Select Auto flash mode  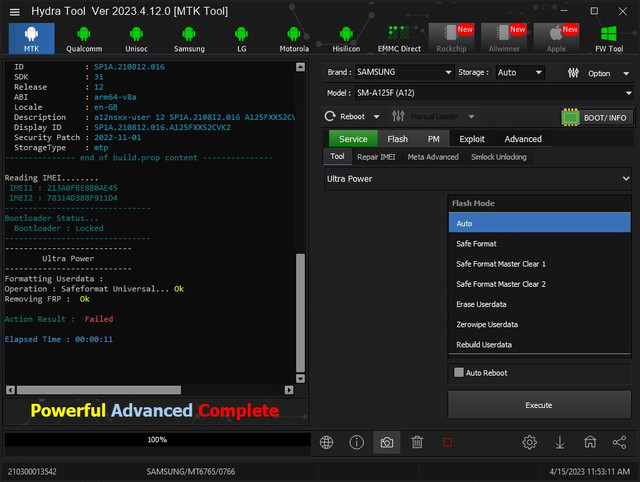coord(539,223)
